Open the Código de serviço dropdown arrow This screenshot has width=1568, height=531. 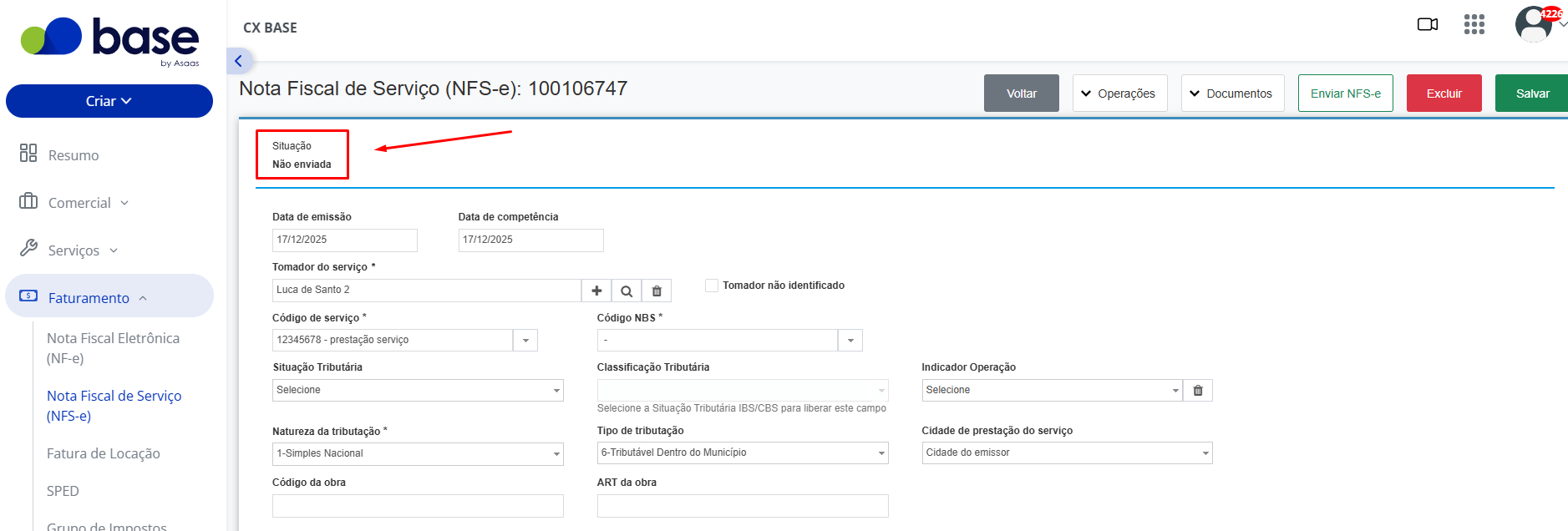click(525, 341)
